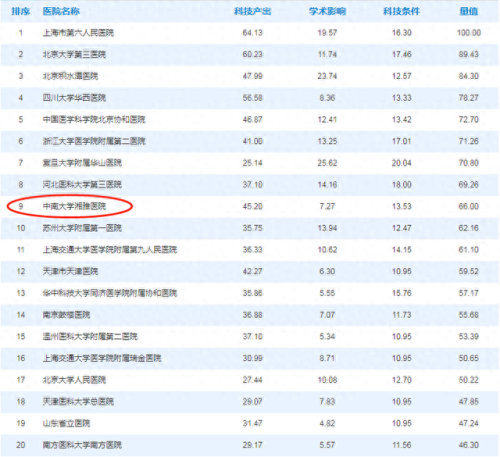Click 天津医科大学总医院

click(78, 401)
